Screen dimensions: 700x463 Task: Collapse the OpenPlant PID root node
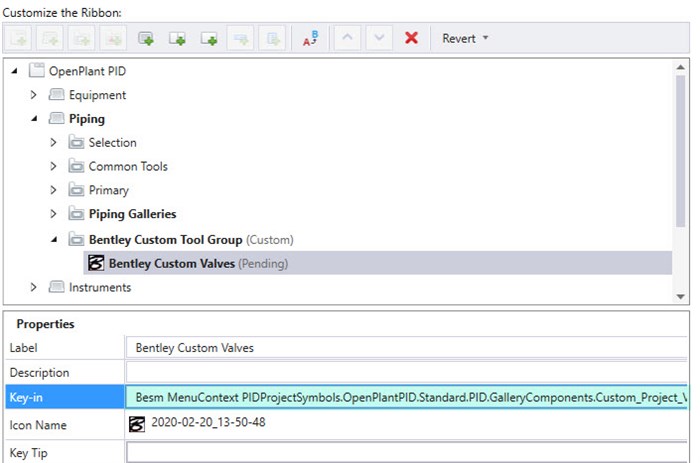click(x=14, y=71)
